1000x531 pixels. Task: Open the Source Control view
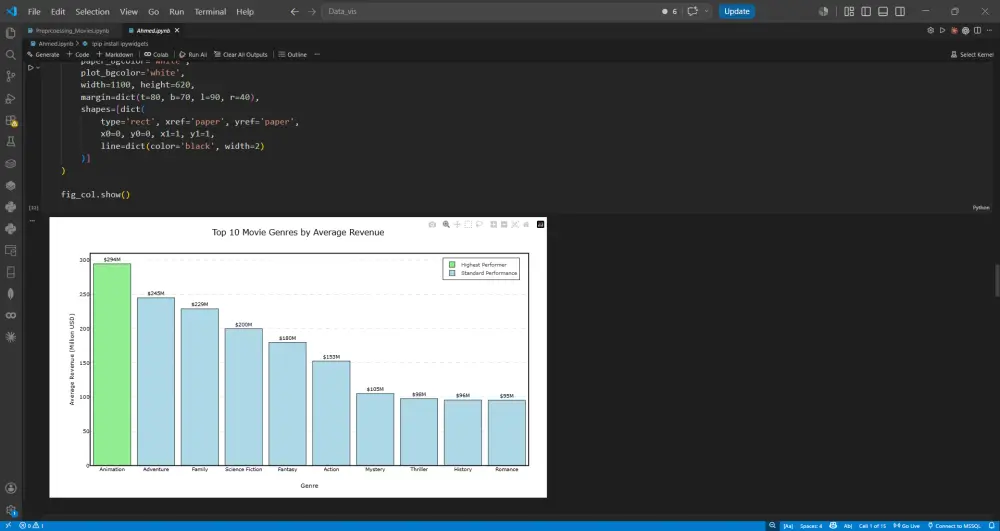coord(10,76)
